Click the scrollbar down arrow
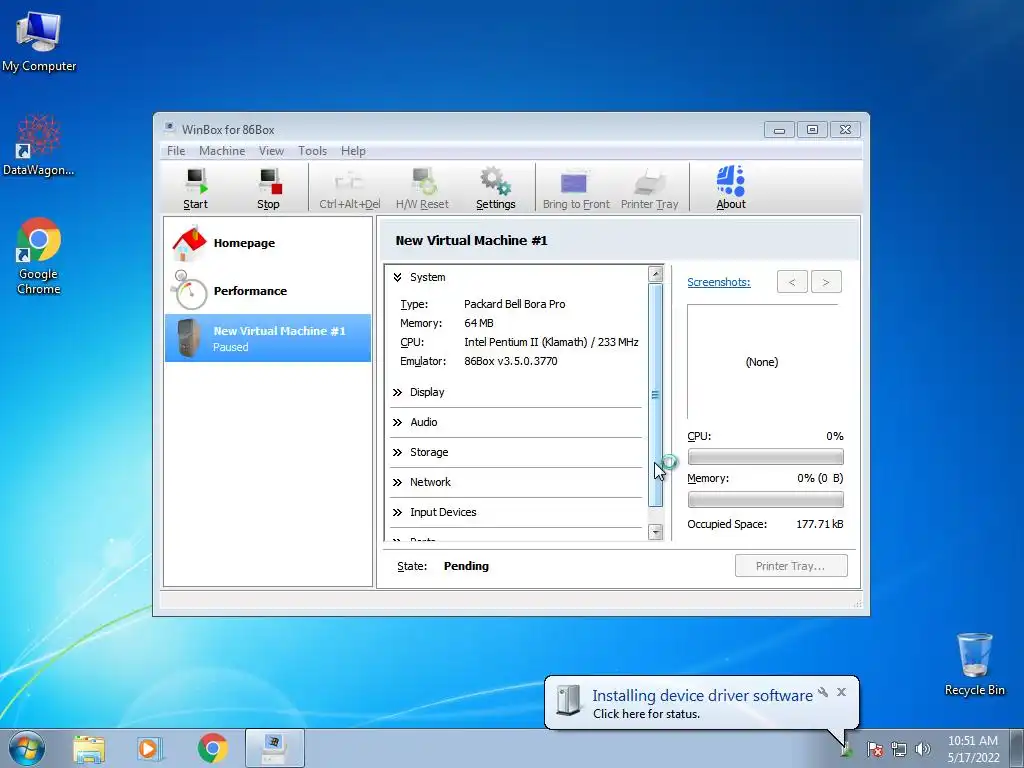1024x768 pixels. pos(656,532)
